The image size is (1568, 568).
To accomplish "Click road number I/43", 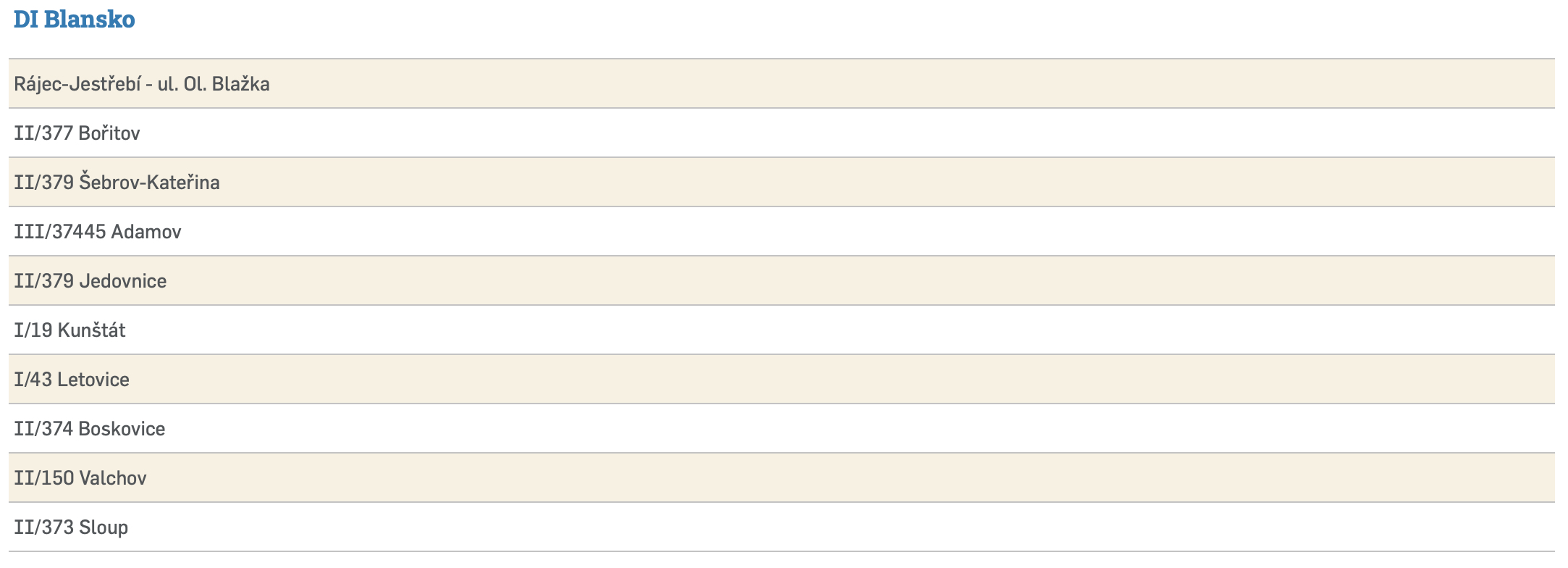I will (x=33, y=380).
